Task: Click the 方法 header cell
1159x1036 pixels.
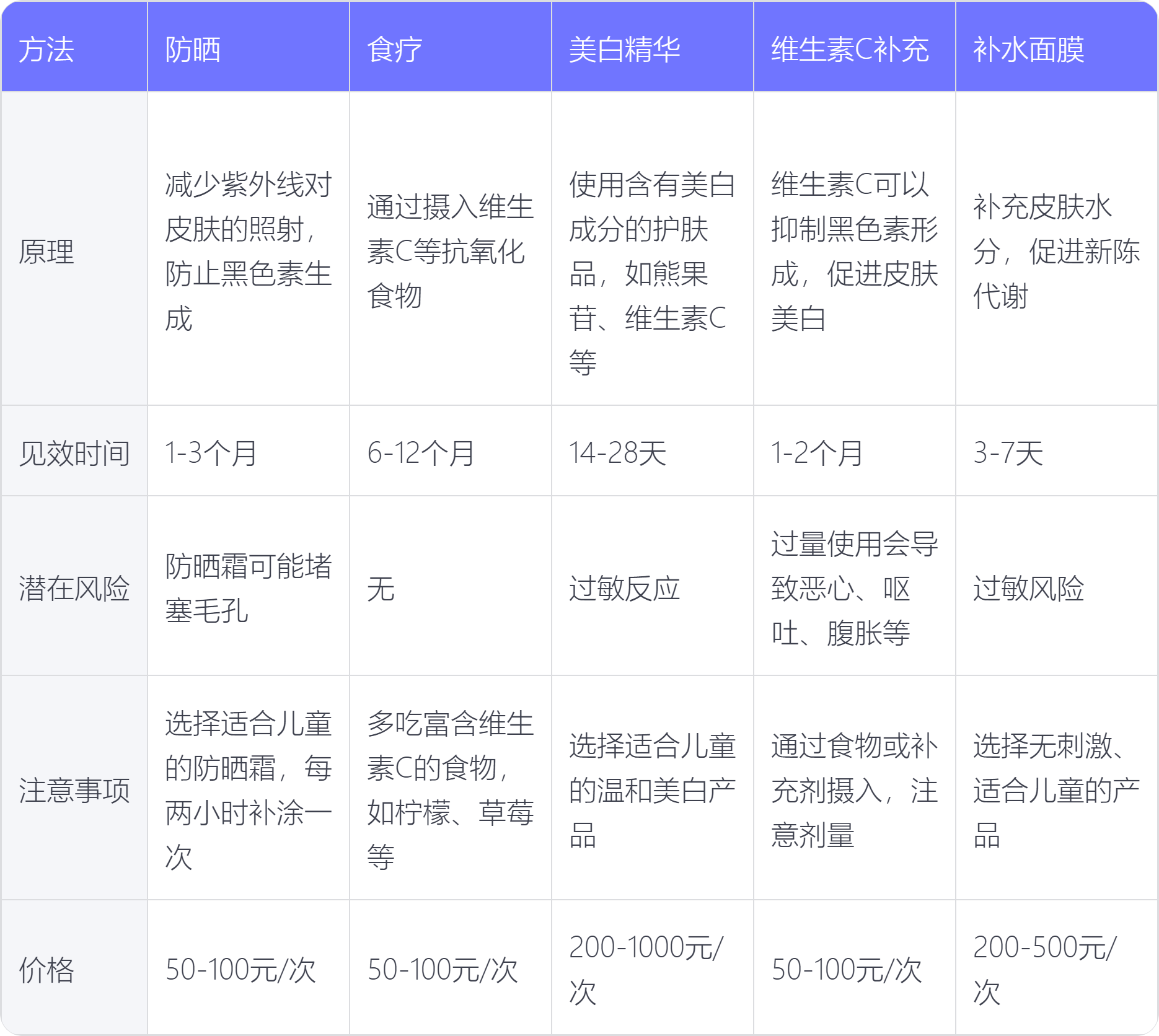Action: 46,50
